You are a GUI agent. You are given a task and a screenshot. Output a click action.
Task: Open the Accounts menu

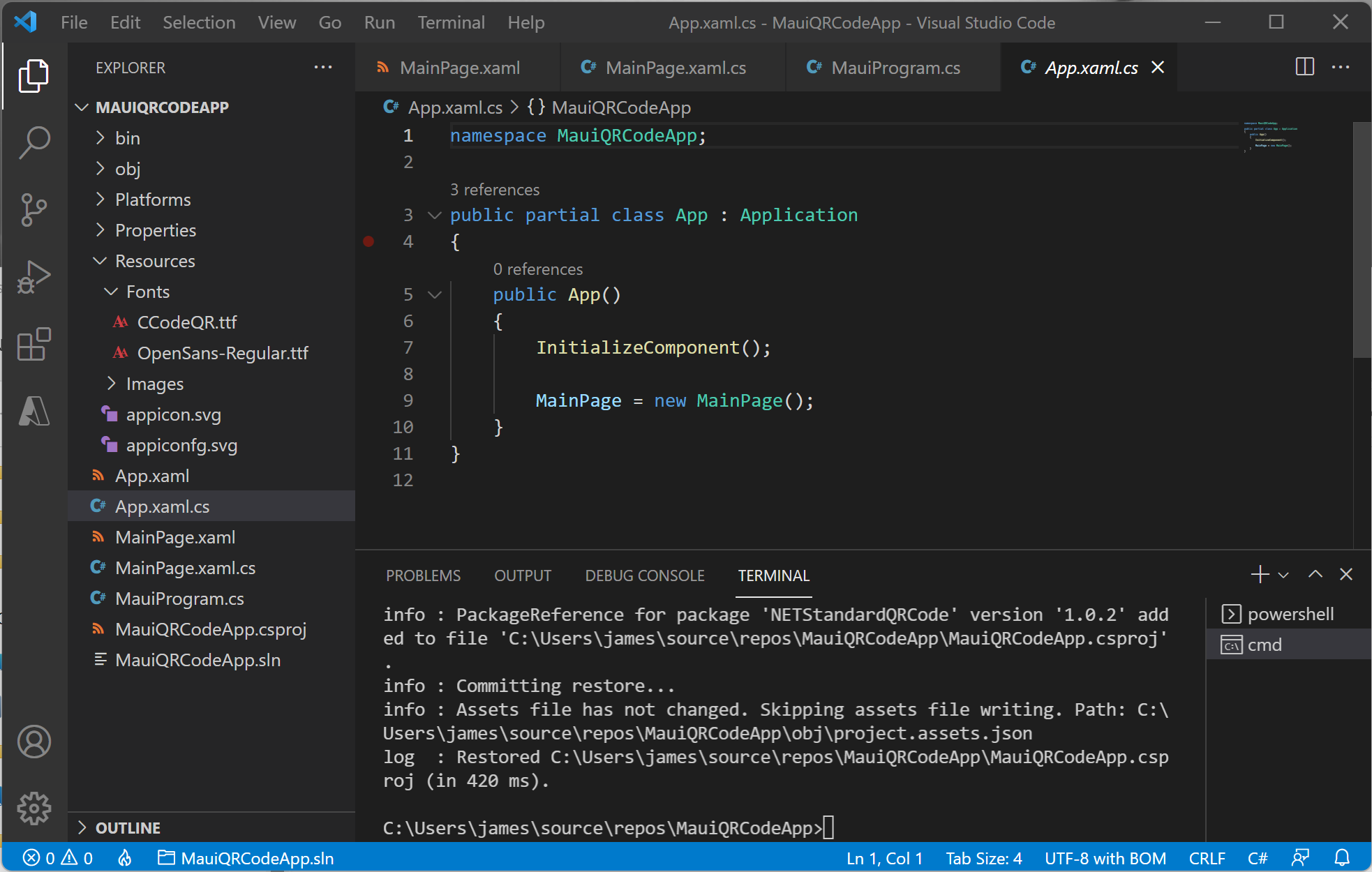[x=33, y=742]
